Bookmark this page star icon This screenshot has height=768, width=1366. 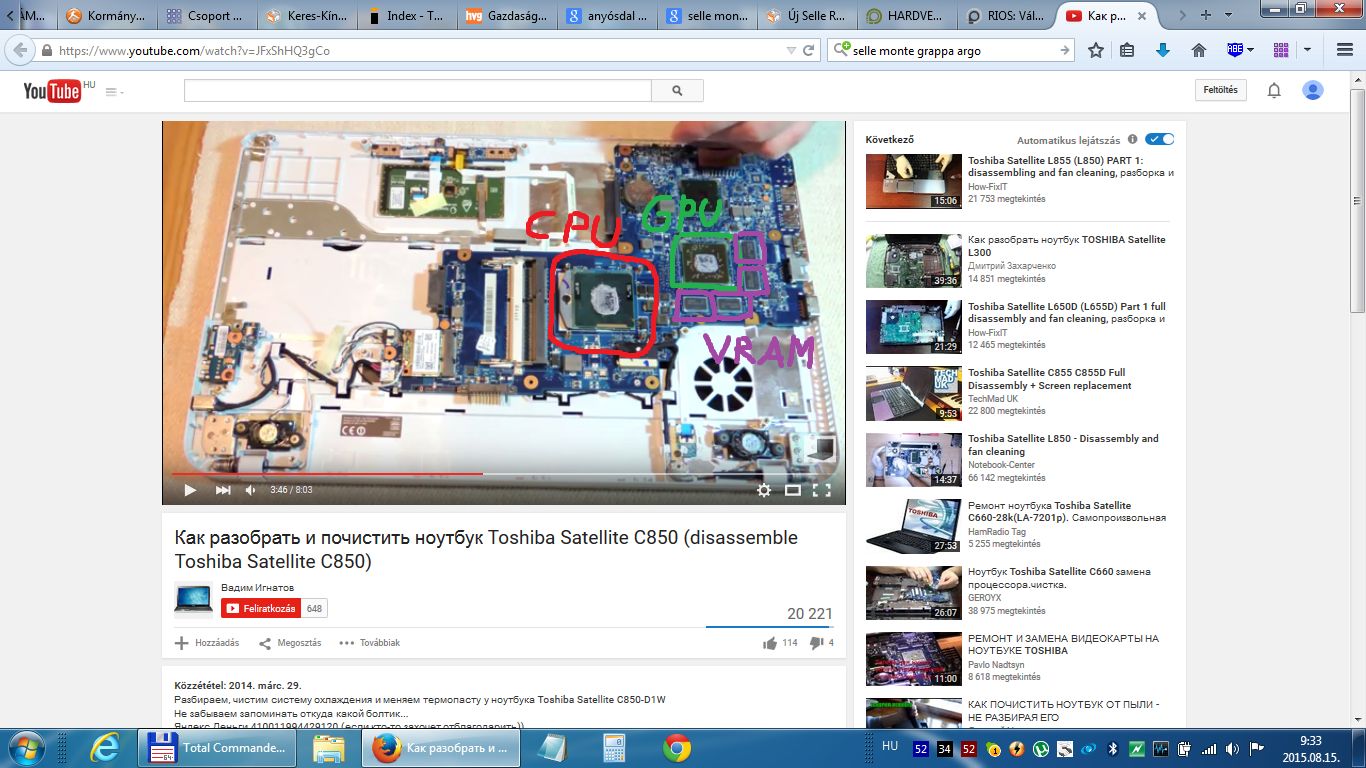coord(1096,50)
